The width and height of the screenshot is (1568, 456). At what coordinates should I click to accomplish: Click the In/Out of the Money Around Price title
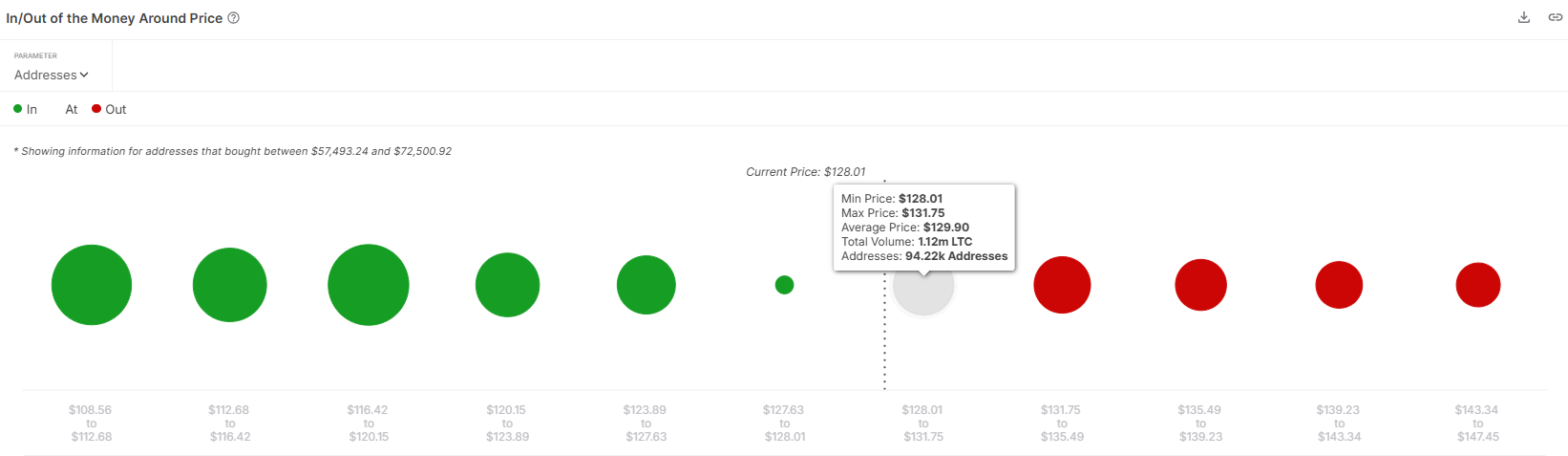115,18
